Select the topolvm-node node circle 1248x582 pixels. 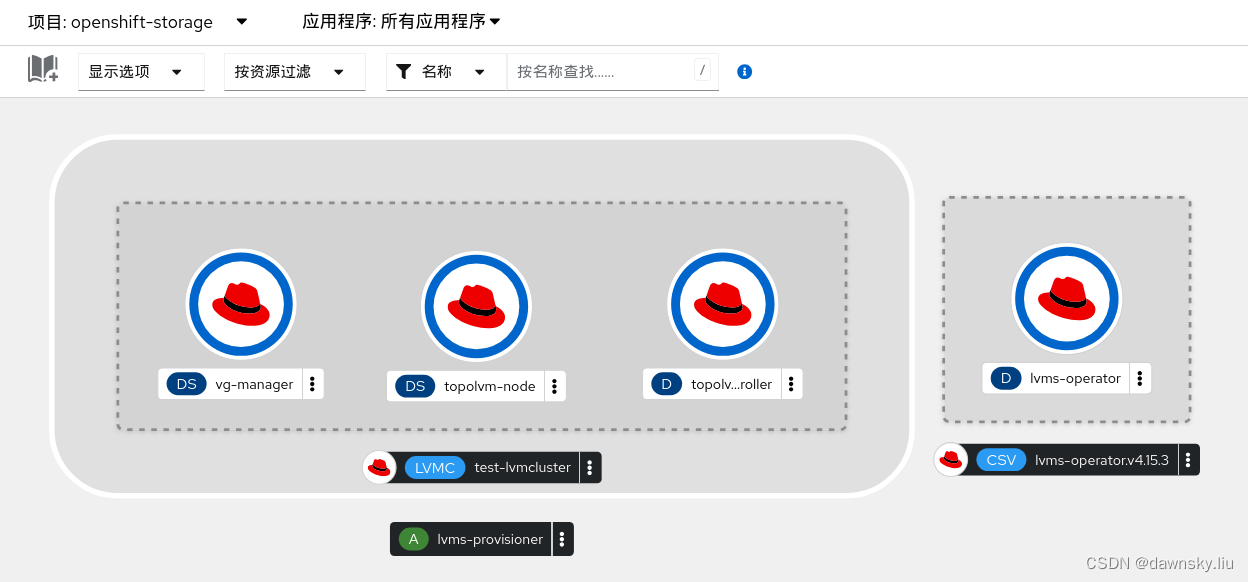476,306
